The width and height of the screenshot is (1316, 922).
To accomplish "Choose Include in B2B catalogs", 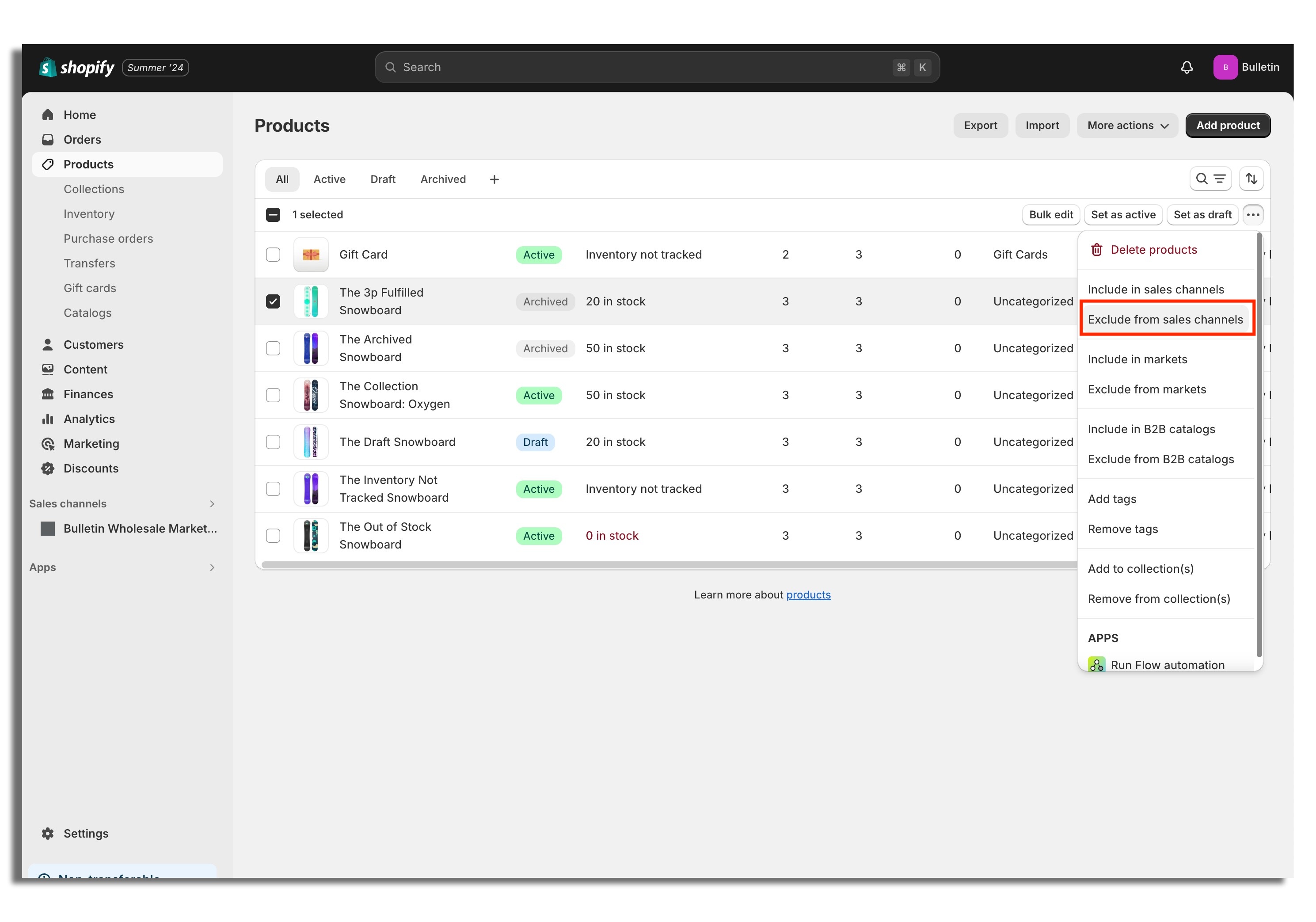I will coord(1166,430).
